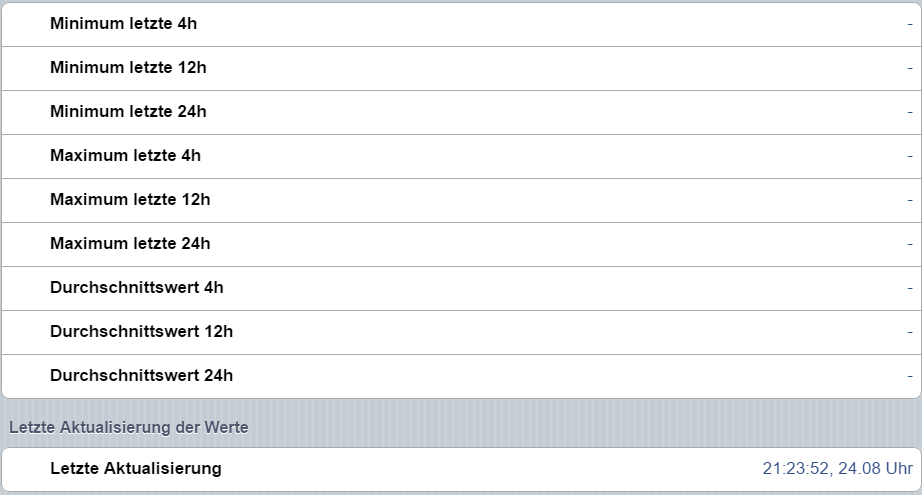Screen dimensions: 922x495
Task: Click the dash value for Minimum letzte 24h
Action: (x=910, y=112)
